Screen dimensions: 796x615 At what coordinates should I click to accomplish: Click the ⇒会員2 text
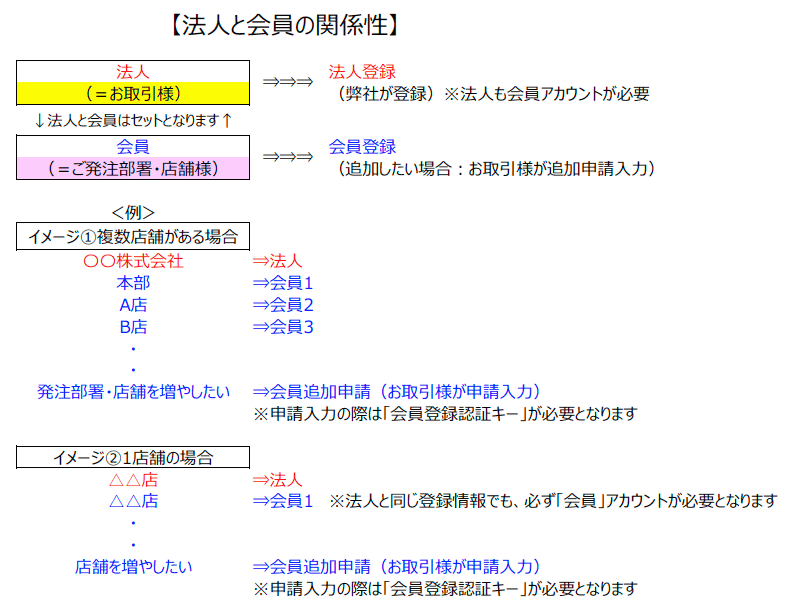283,305
